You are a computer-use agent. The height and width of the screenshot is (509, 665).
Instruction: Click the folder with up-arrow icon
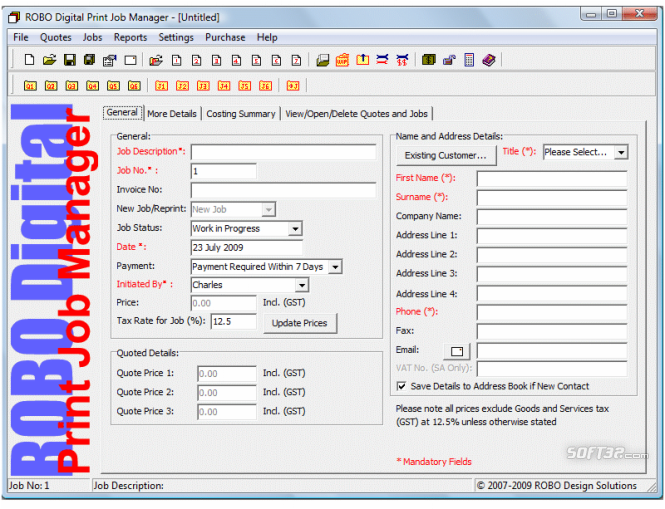pos(363,60)
